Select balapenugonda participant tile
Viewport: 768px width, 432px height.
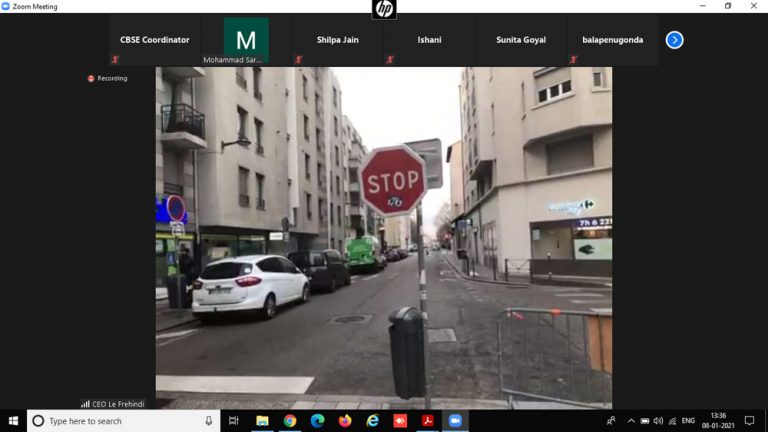pos(613,40)
